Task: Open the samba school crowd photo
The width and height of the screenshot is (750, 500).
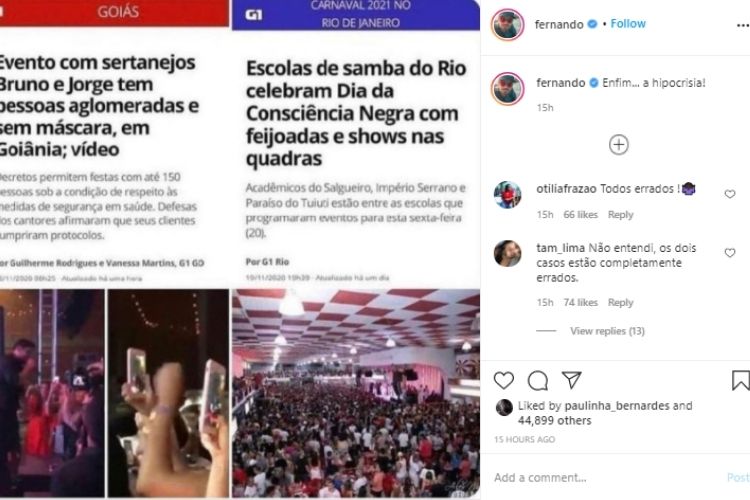Action: pyautogui.click(x=356, y=393)
